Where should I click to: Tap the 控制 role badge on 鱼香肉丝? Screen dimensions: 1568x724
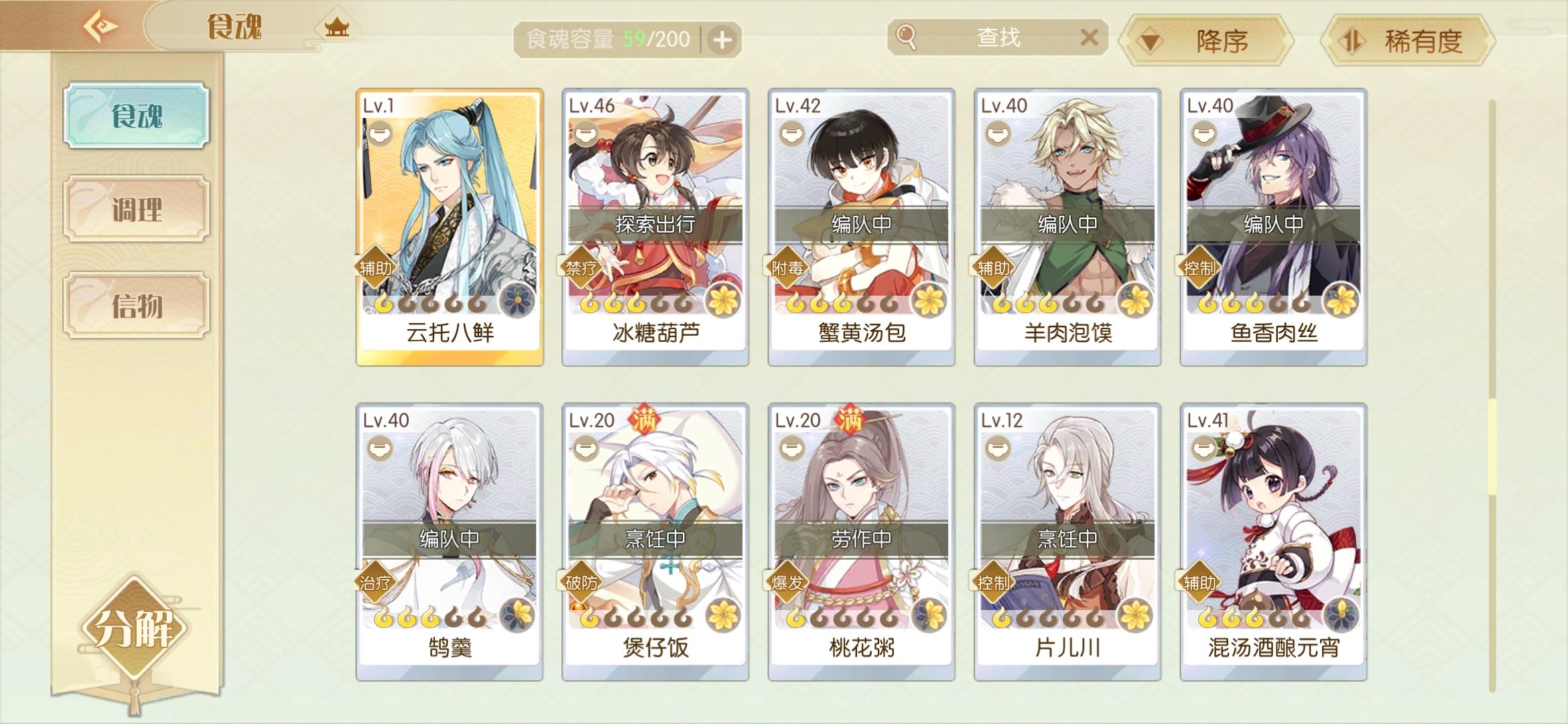click(x=1199, y=268)
